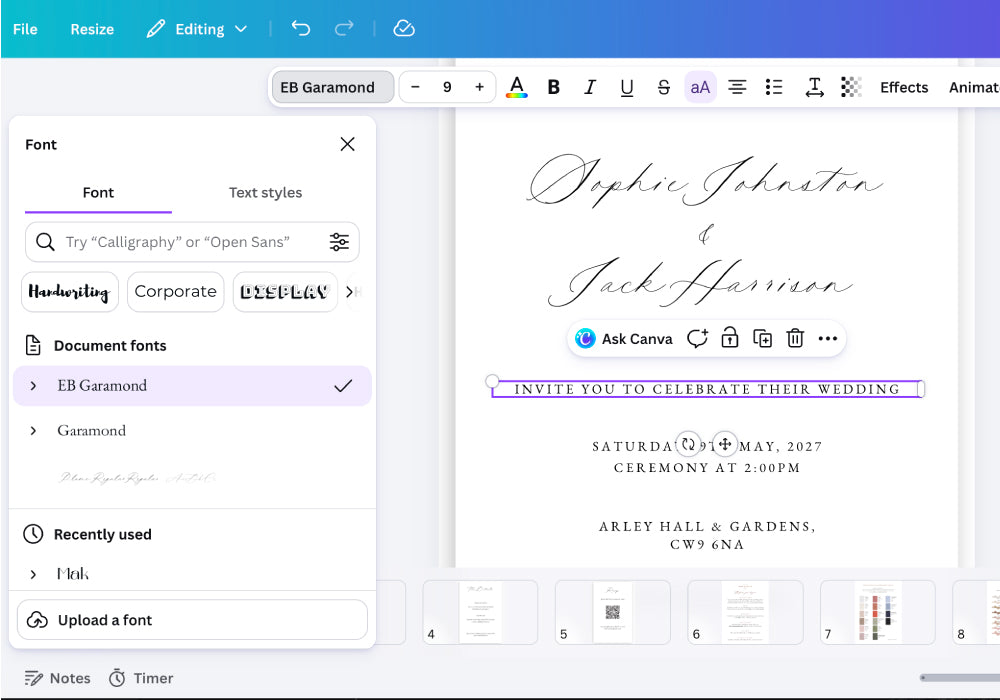Decrease font size with minus button
This screenshot has width=1000, height=700.
coord(415,87)
